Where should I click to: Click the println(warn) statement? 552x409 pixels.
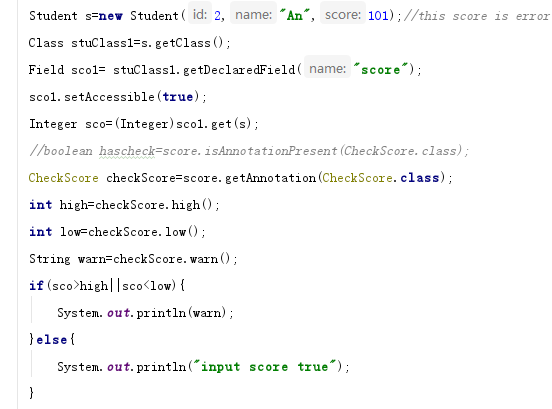point(145,313)
